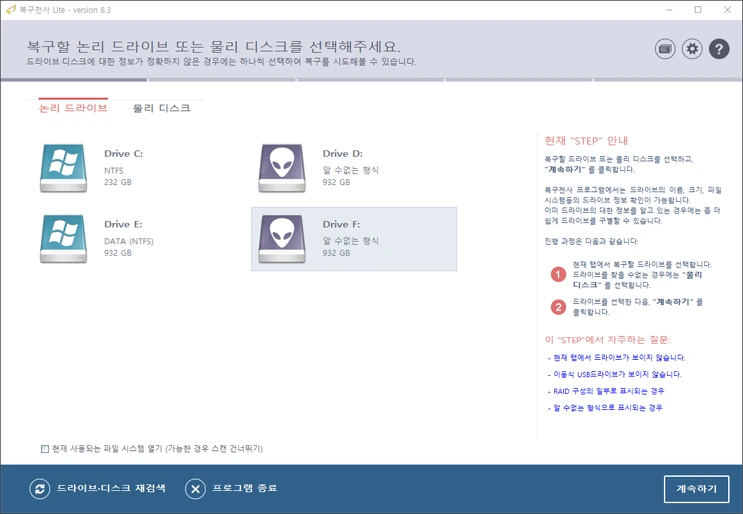This screenshot has width=743, height=514.
Task: Click the NTFS text under Drive C:
Action: tap(114, 171)
